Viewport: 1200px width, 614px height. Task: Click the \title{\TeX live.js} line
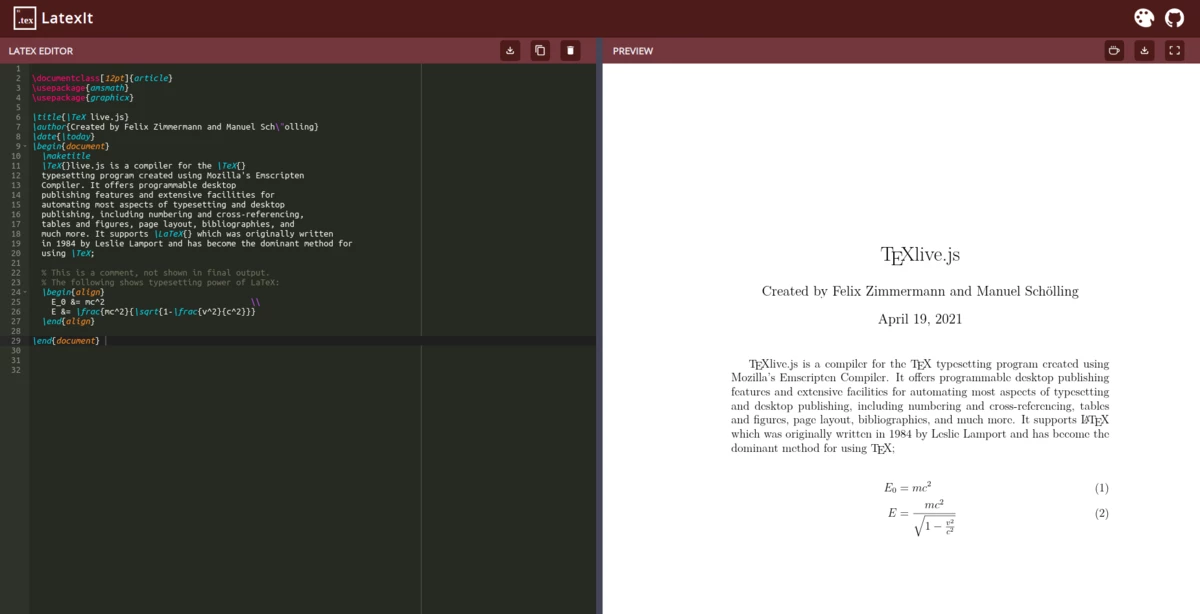[83, 117]
